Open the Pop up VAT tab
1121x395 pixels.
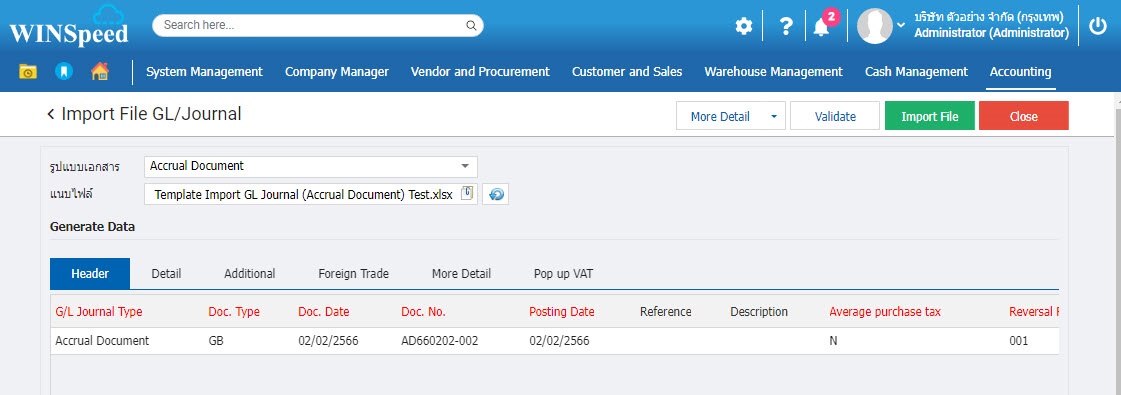pos(563,274)
